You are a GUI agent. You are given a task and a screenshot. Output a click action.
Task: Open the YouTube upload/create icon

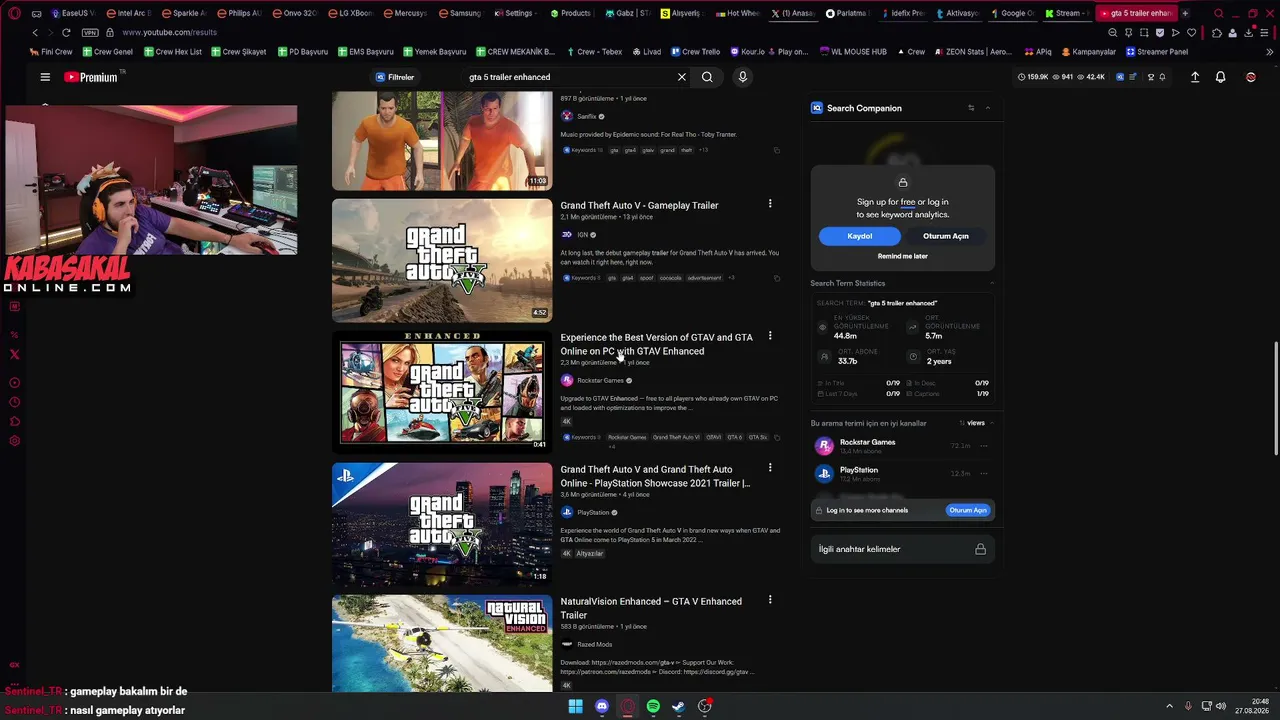pyautogui.click(x=1195, y=77)
